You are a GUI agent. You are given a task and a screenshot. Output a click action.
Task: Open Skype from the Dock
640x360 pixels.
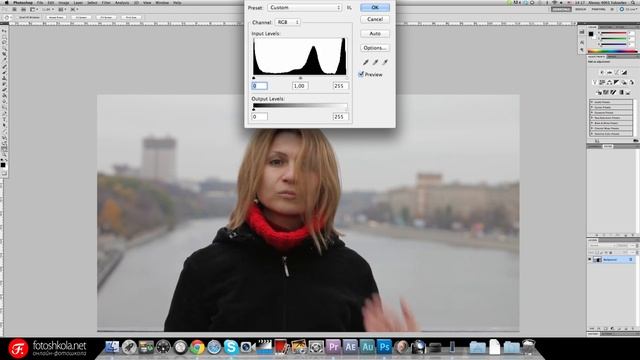(x=231, y=347)
